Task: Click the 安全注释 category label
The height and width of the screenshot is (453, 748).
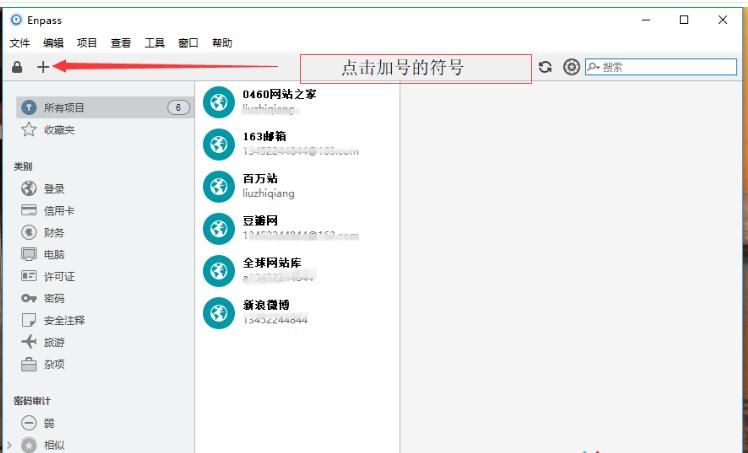Action: click(64, 320)
